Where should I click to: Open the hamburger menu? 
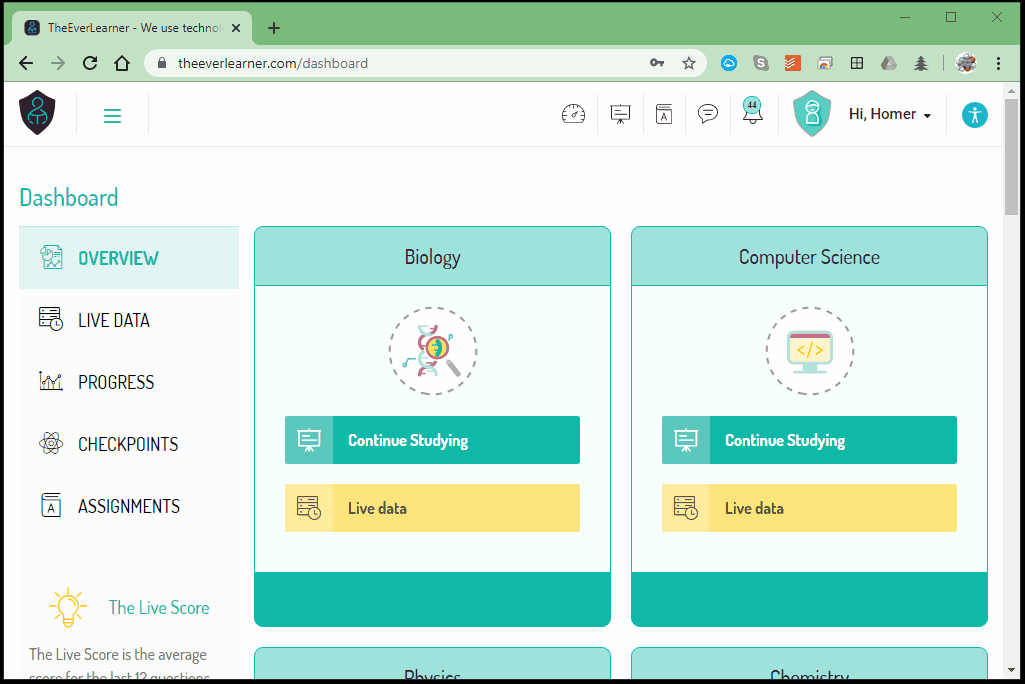pyautogui.click(x=112, y=116)
